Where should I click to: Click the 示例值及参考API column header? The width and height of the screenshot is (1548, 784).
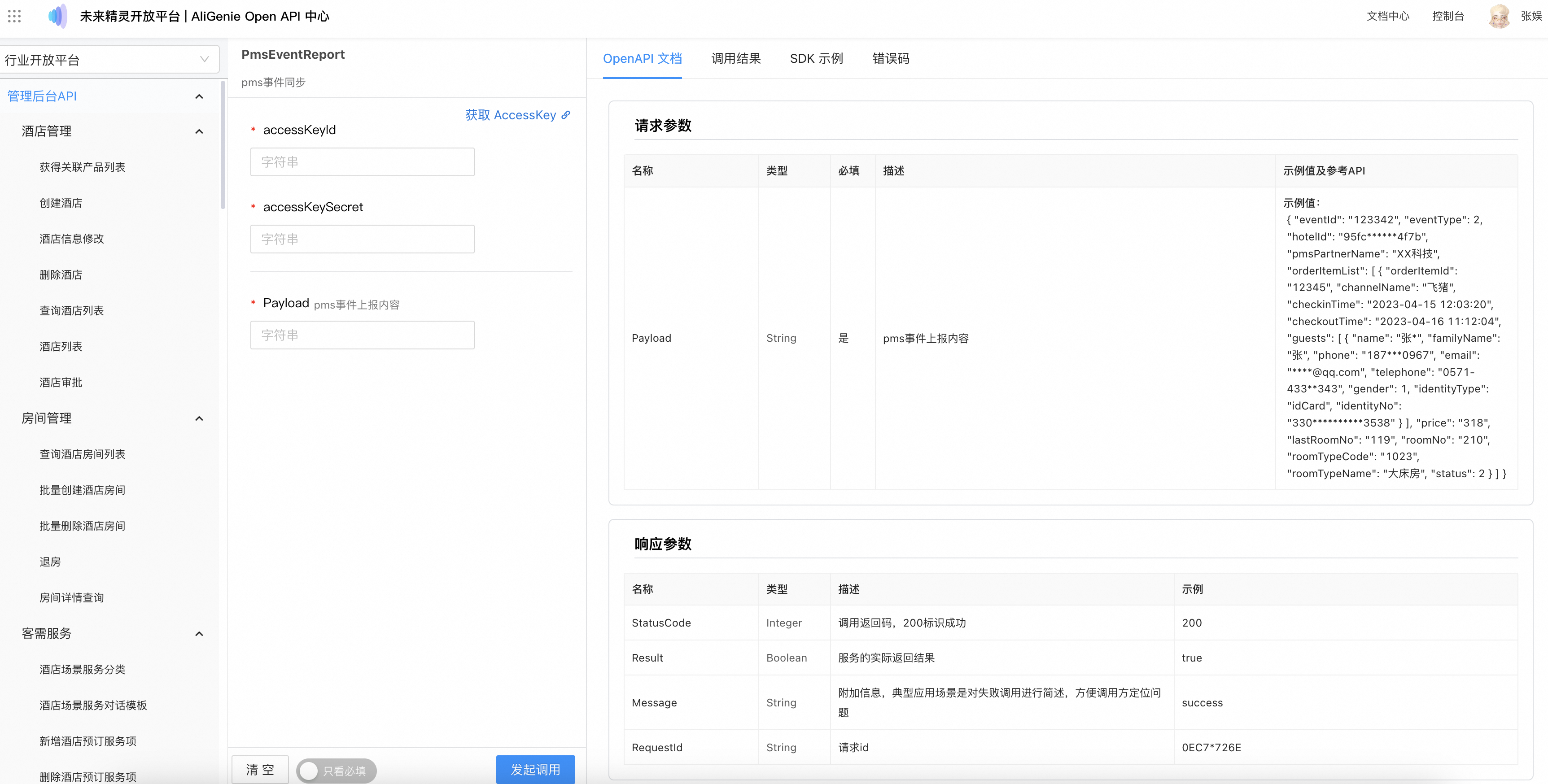[1324, 170]
